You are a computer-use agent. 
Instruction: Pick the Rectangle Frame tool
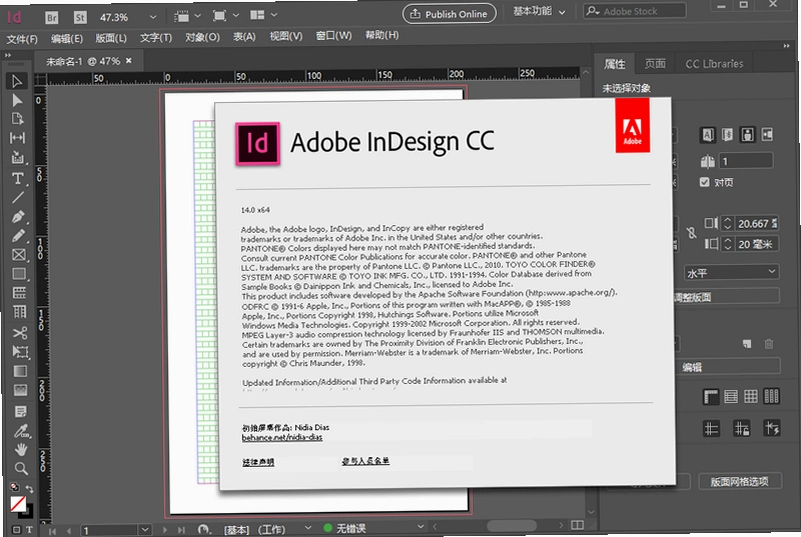click(18, 255)
